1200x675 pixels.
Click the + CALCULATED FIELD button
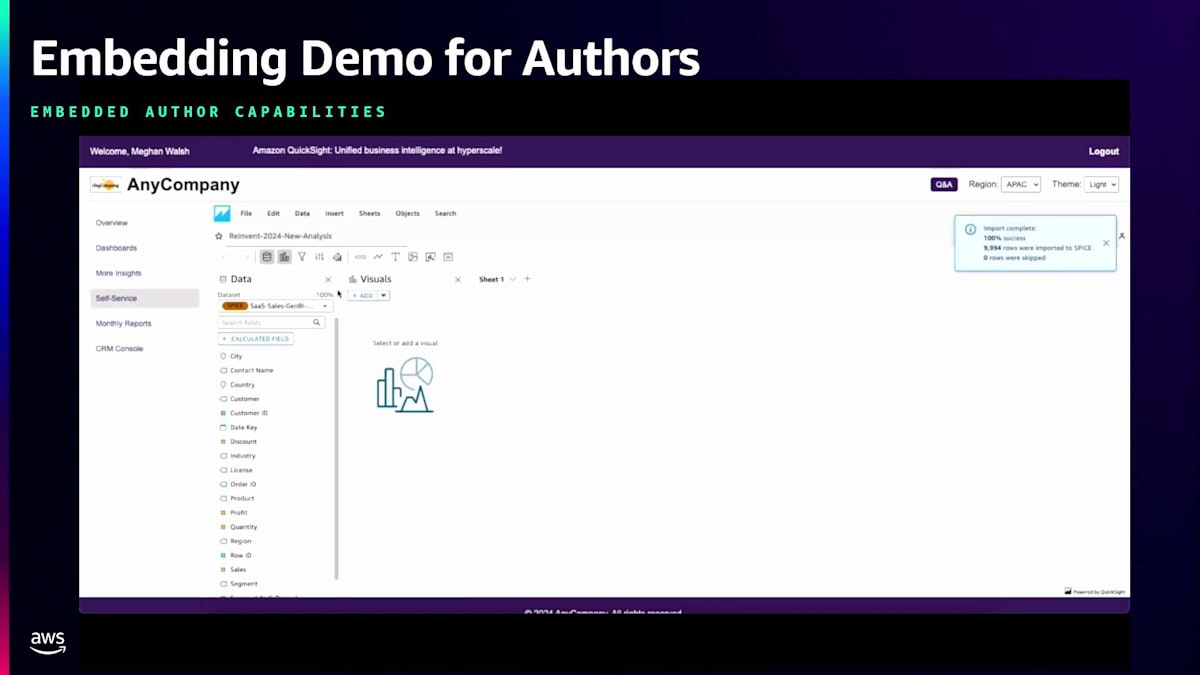click(x=256, y=339)
